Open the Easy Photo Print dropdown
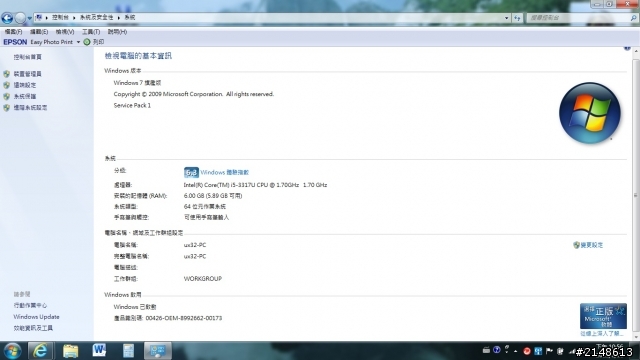Image resolution: width=640 pixels, height=360 pixels. [78, 42]
